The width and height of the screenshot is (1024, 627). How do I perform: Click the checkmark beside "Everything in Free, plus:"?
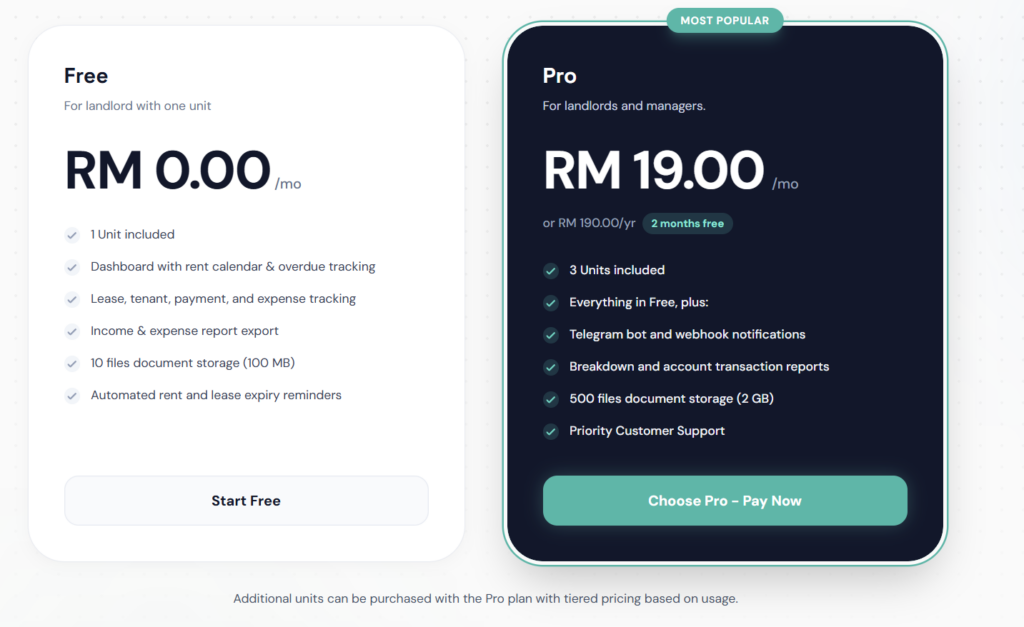[x=550, y=303]
